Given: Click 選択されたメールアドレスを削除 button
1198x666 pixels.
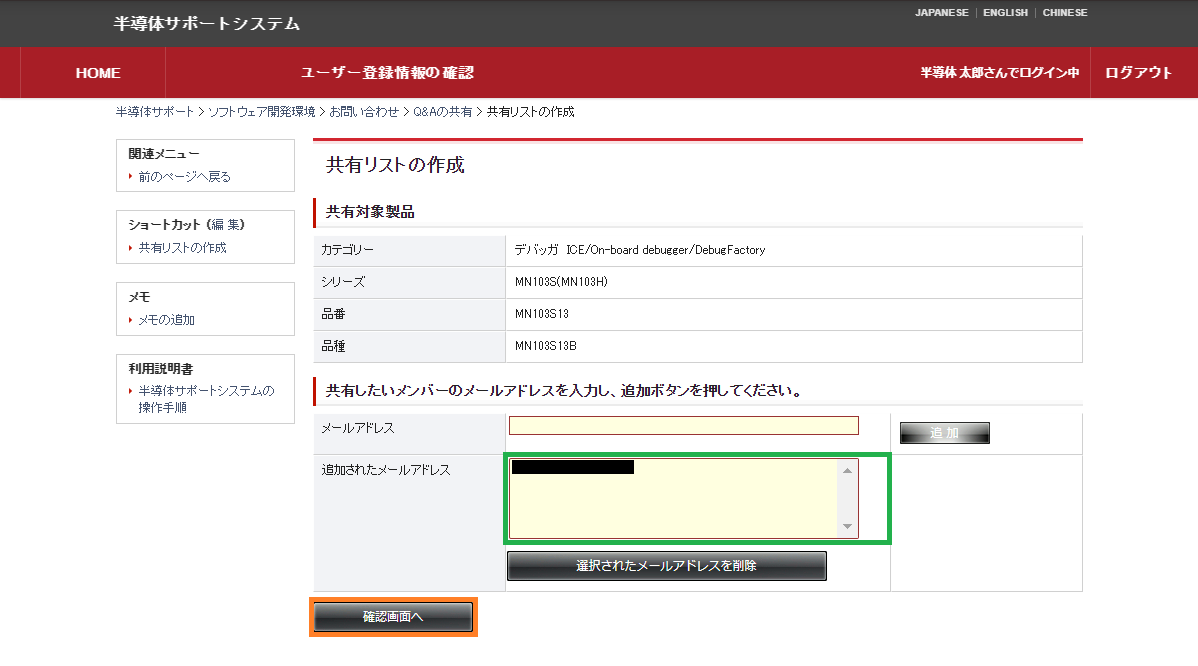Looking at the screenshot, I should [666, 566].
